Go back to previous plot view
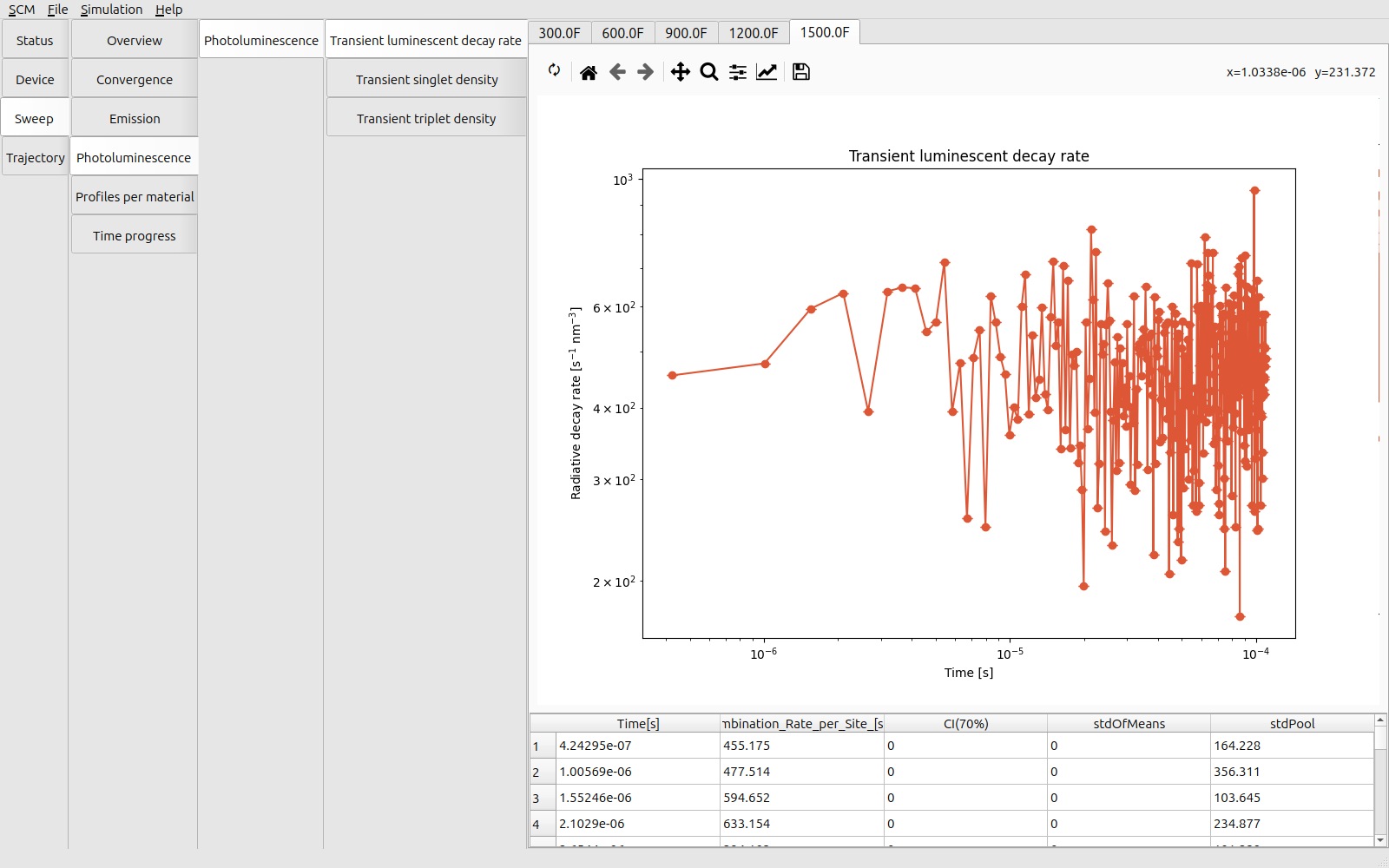1389x868 pixels. 617,72
